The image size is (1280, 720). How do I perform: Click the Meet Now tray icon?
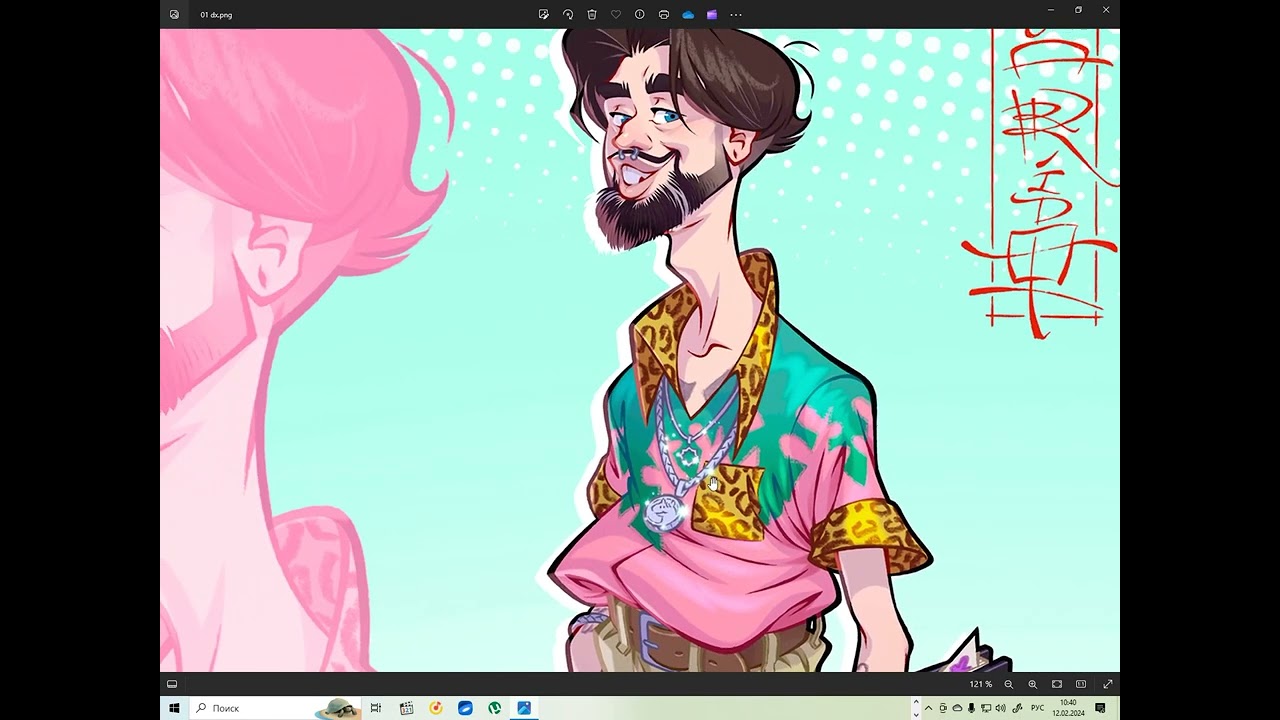pyautogui.click(x=943, y=708)
